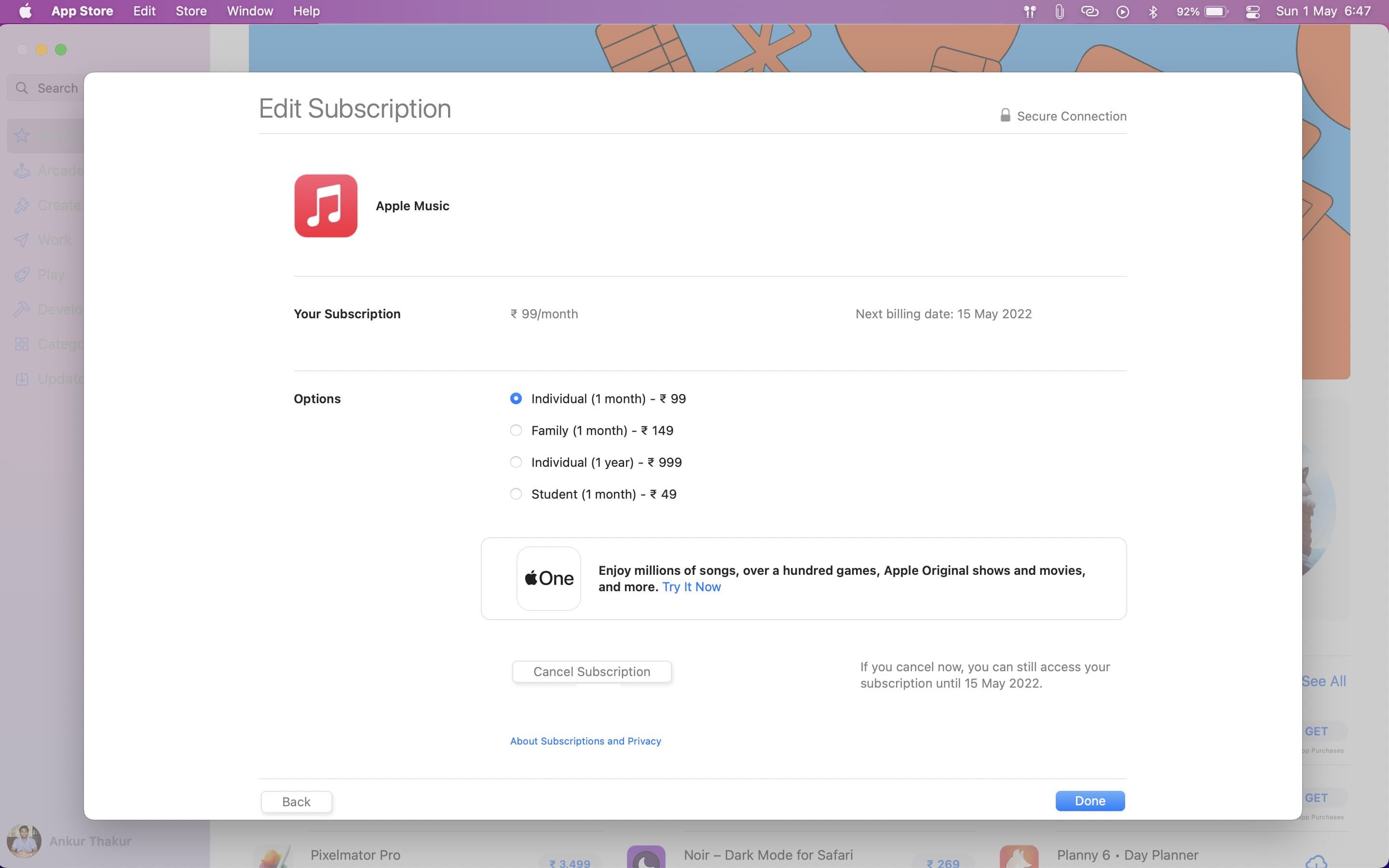Open the Help menu

pos(306,11)
